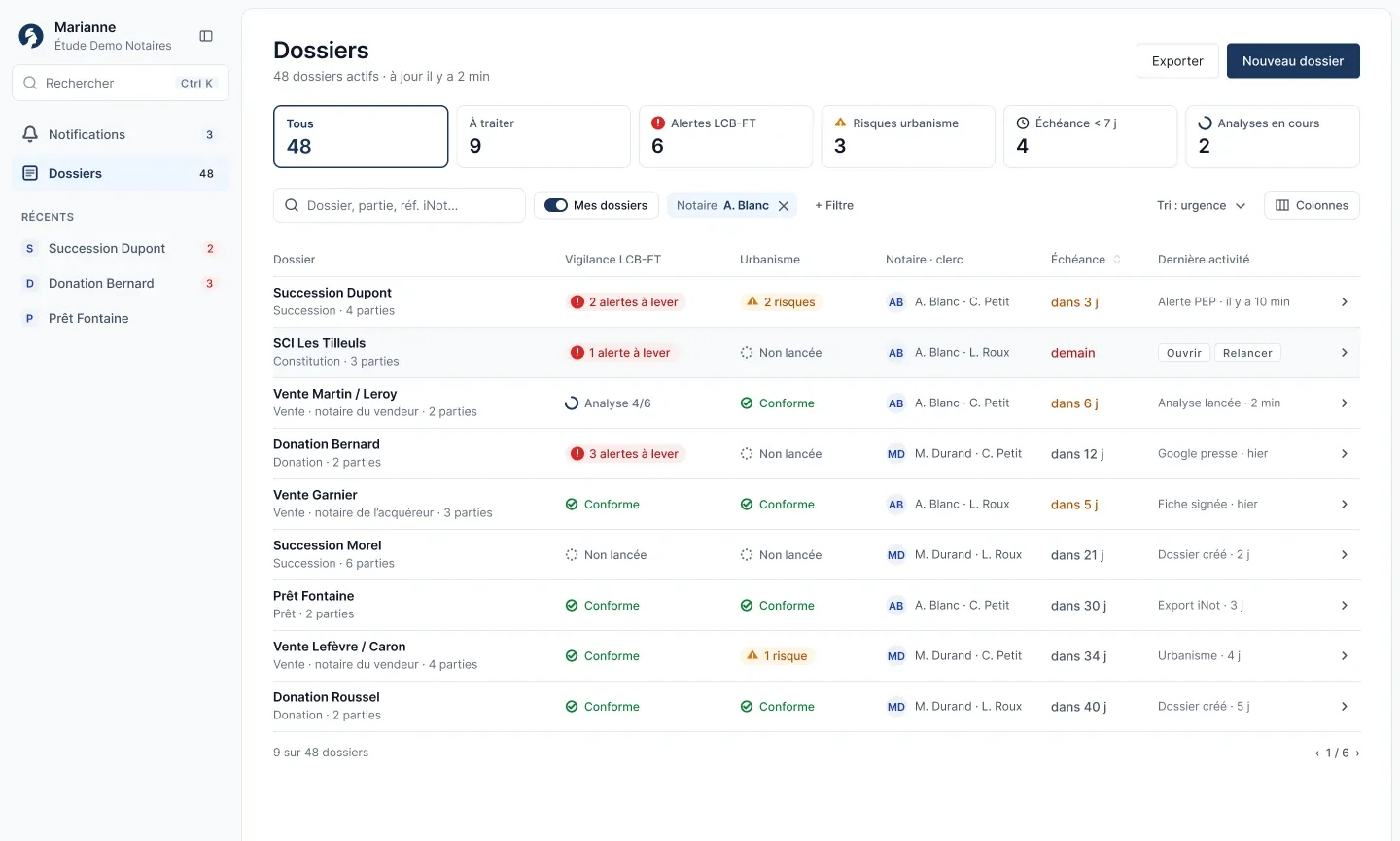
Task: Filter by Analyses en cours card
Action: (x=1273, y=136)
